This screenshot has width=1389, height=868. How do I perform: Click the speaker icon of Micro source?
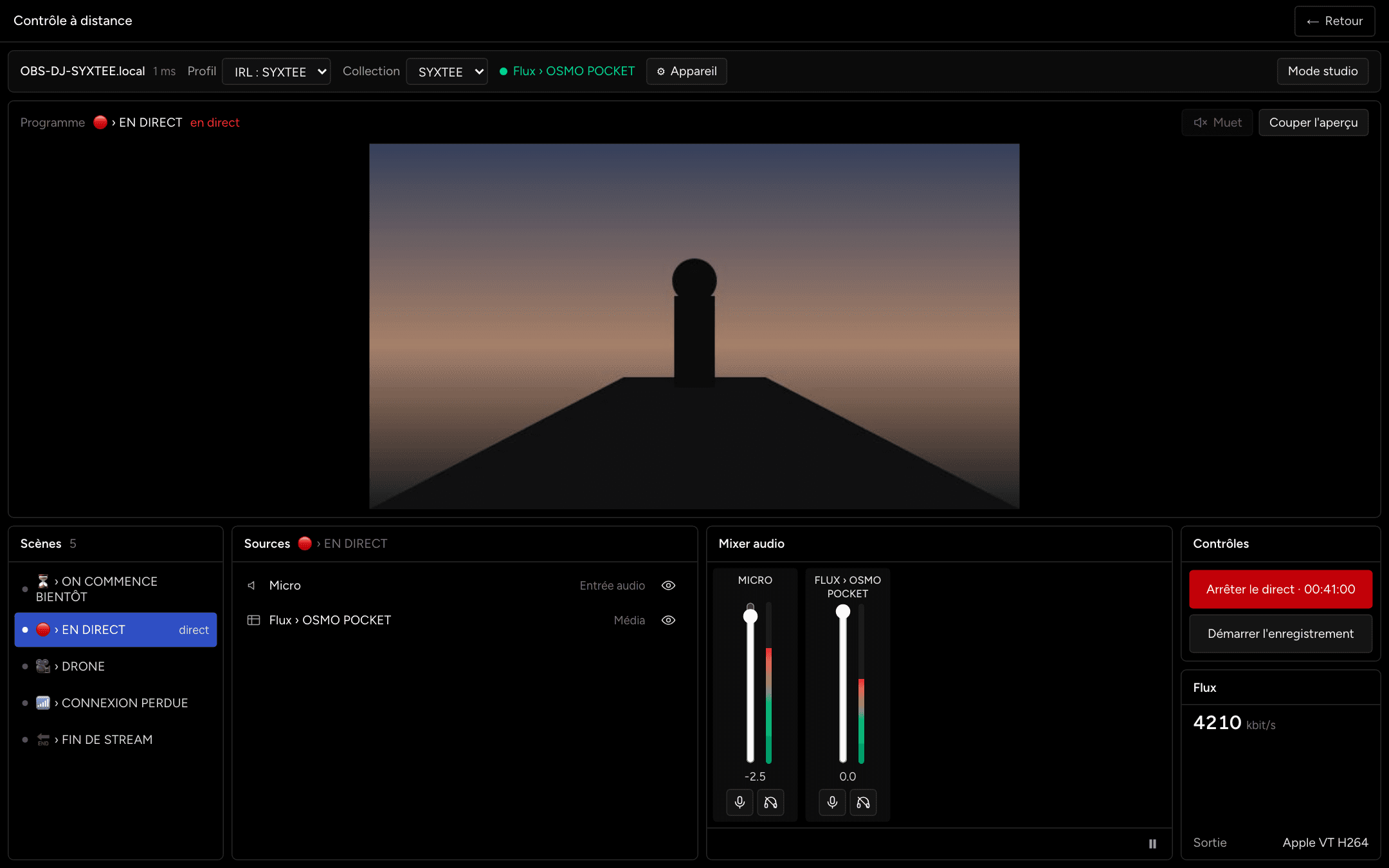pos(252,585)
